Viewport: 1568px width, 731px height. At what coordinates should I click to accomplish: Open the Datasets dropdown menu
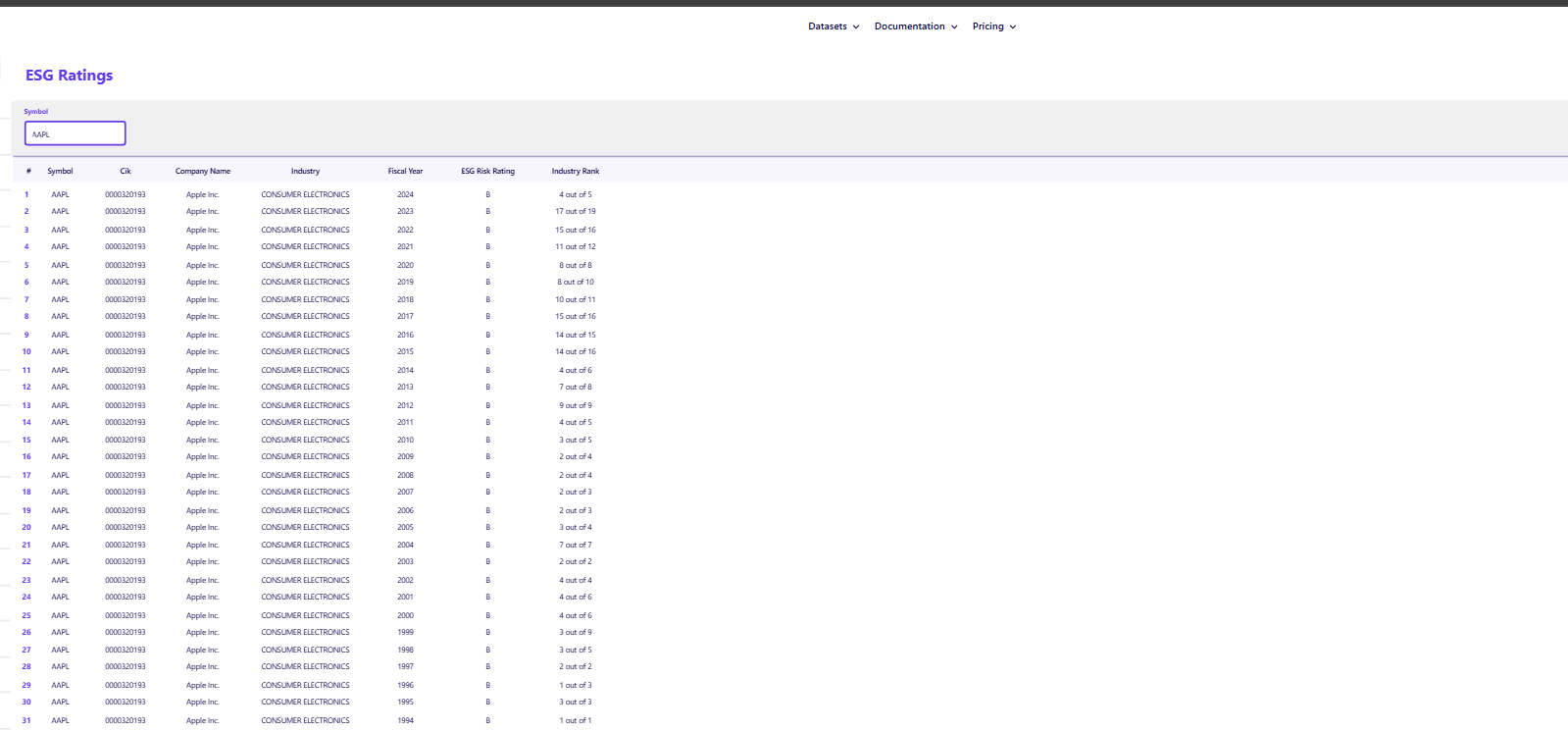[833, 26]
